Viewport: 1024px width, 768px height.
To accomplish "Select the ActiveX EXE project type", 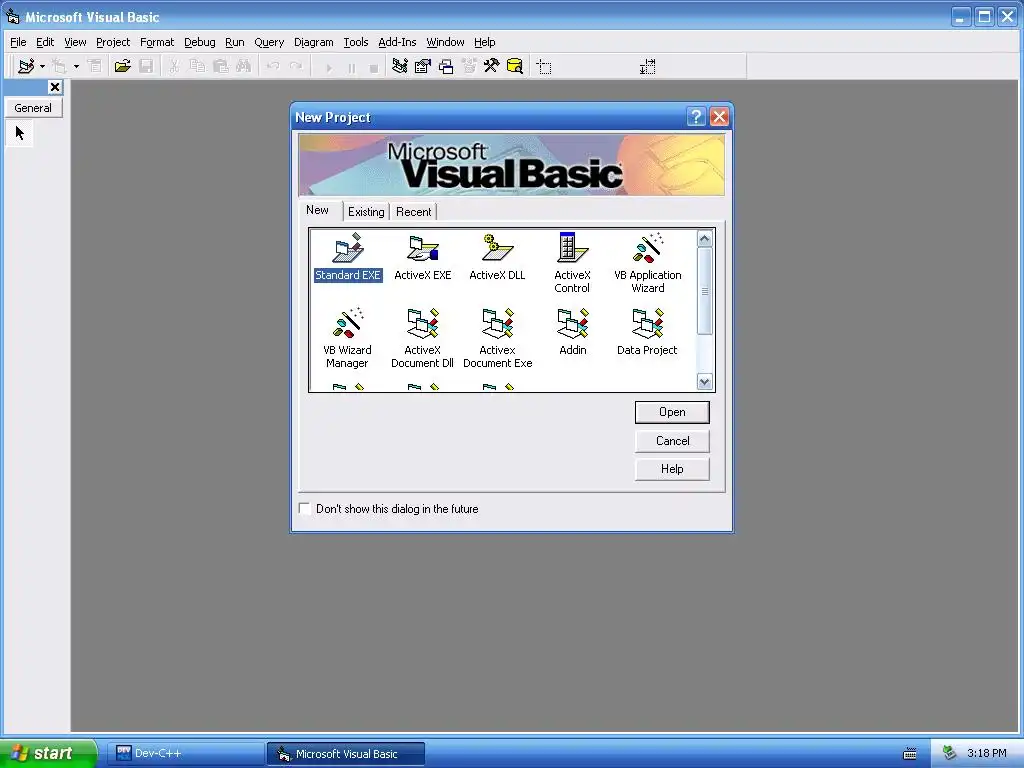I will pyautogui.click(x=423, y=257).
